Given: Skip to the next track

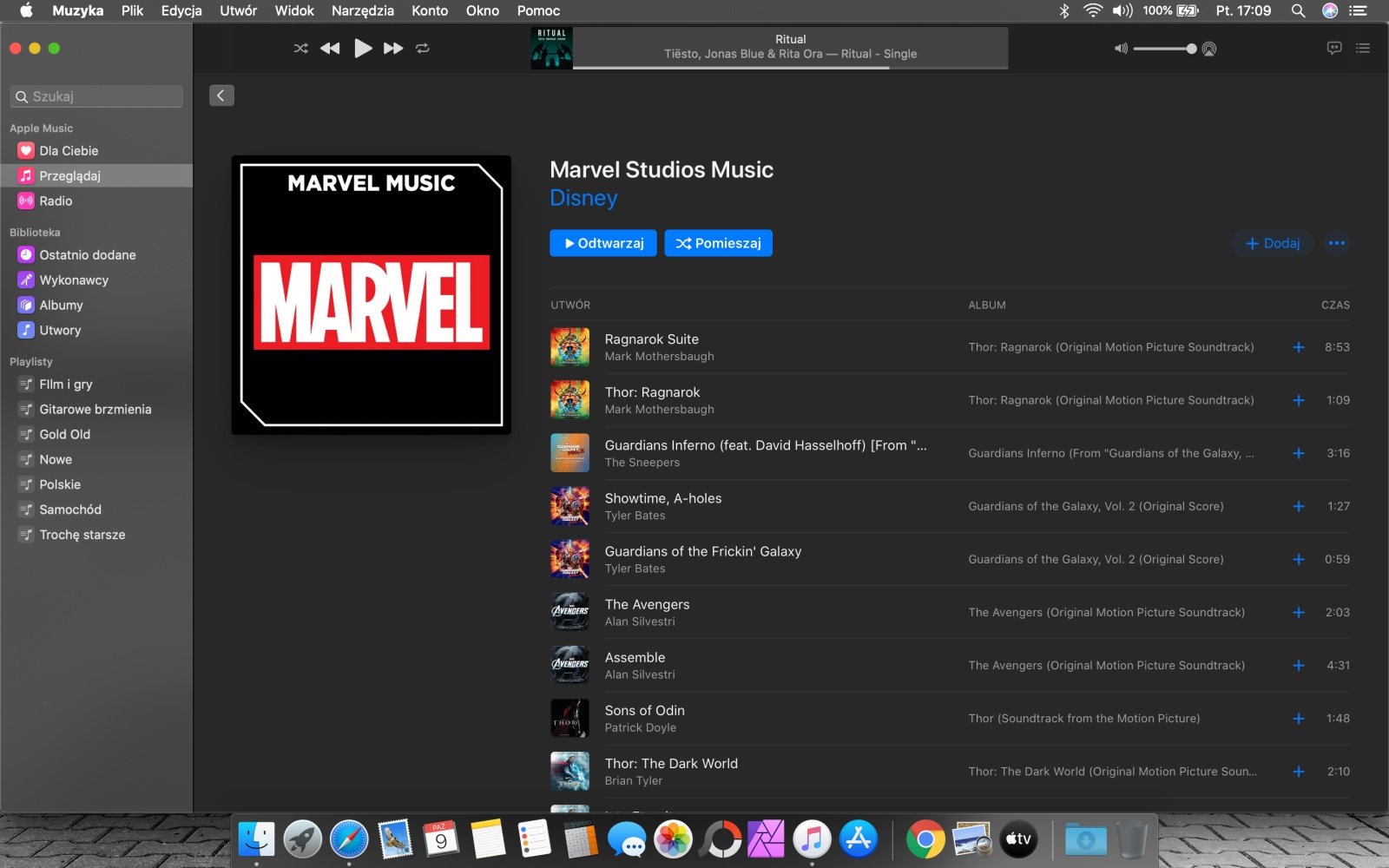Looking at the screenshot, I should [x=393, y=49].
